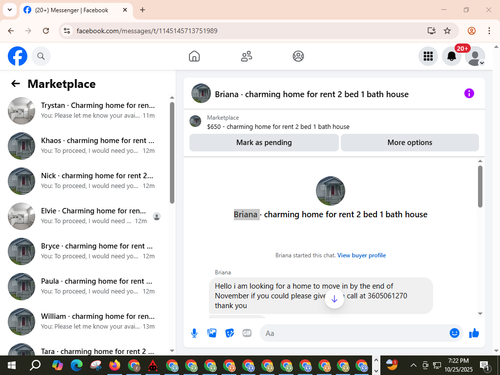
Task: Open the emoji picker in message box
Action: (x=454, y=333)
